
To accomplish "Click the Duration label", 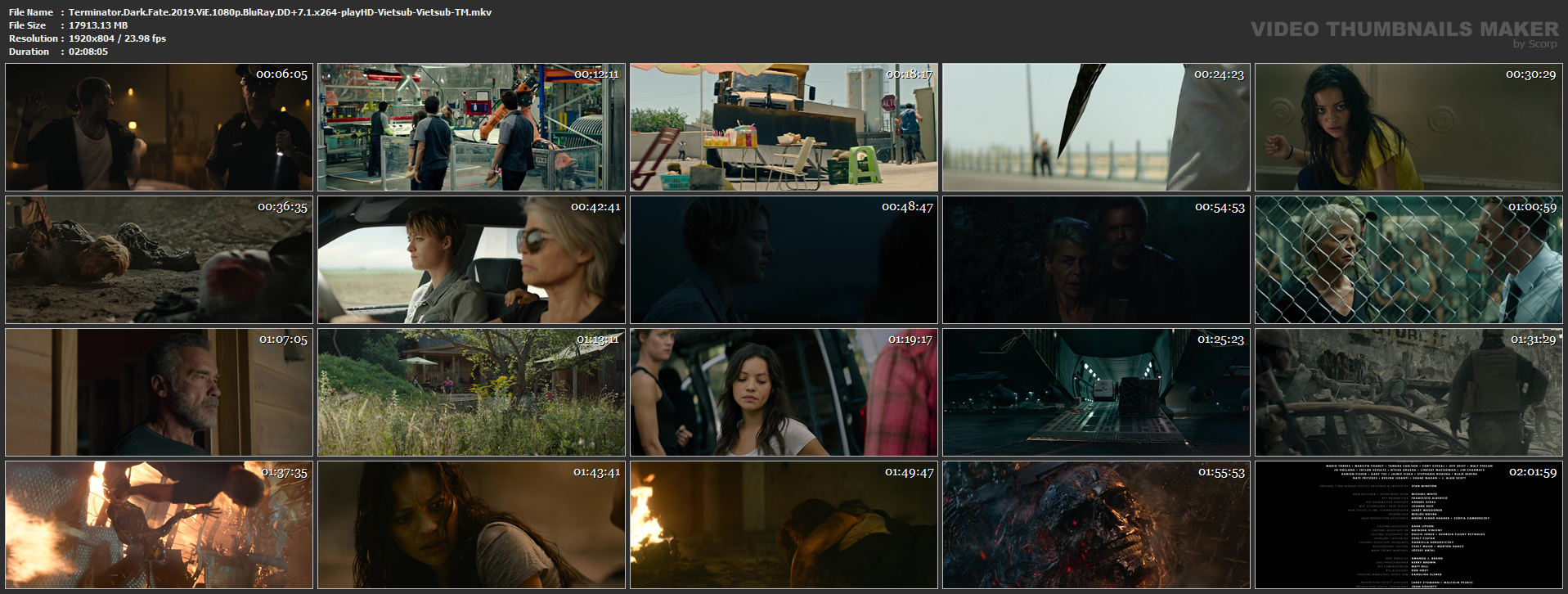I will 29,52.
